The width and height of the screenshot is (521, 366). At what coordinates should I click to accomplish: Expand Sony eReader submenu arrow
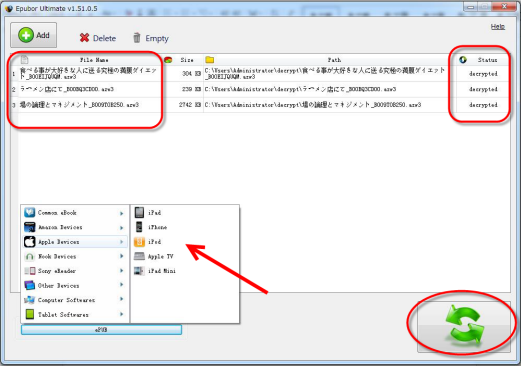point(122,271)
